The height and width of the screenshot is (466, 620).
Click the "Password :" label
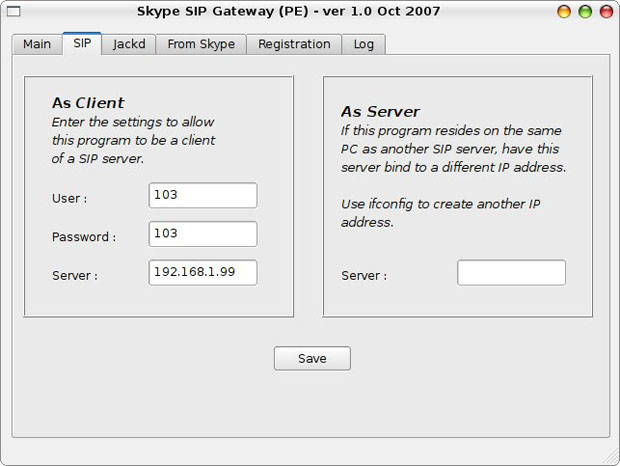coord(84,237)
